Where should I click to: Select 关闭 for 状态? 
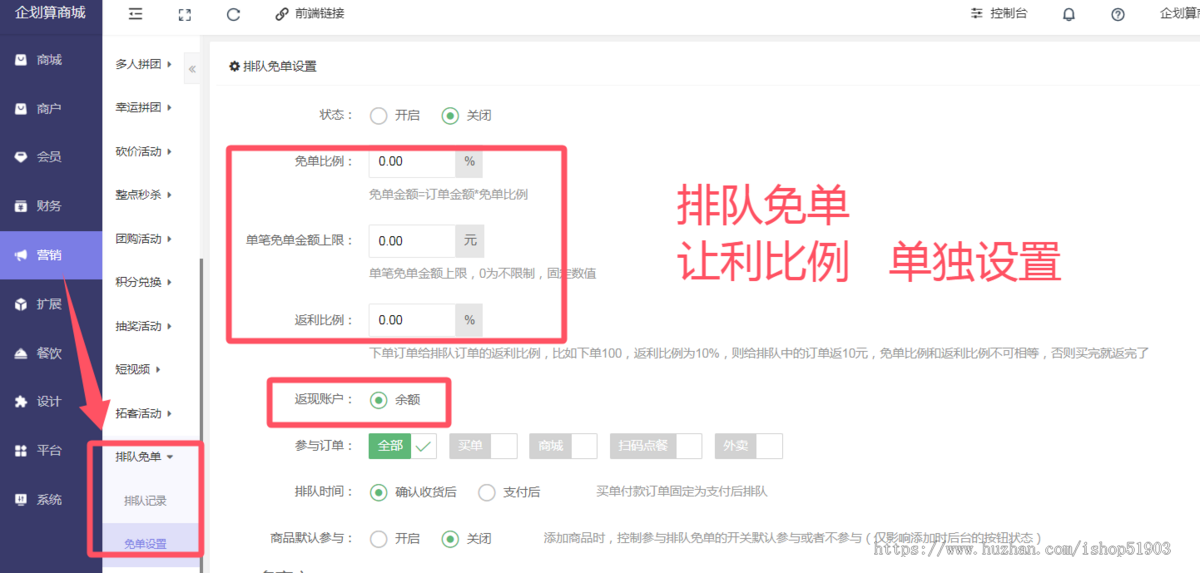pos(450,115)
